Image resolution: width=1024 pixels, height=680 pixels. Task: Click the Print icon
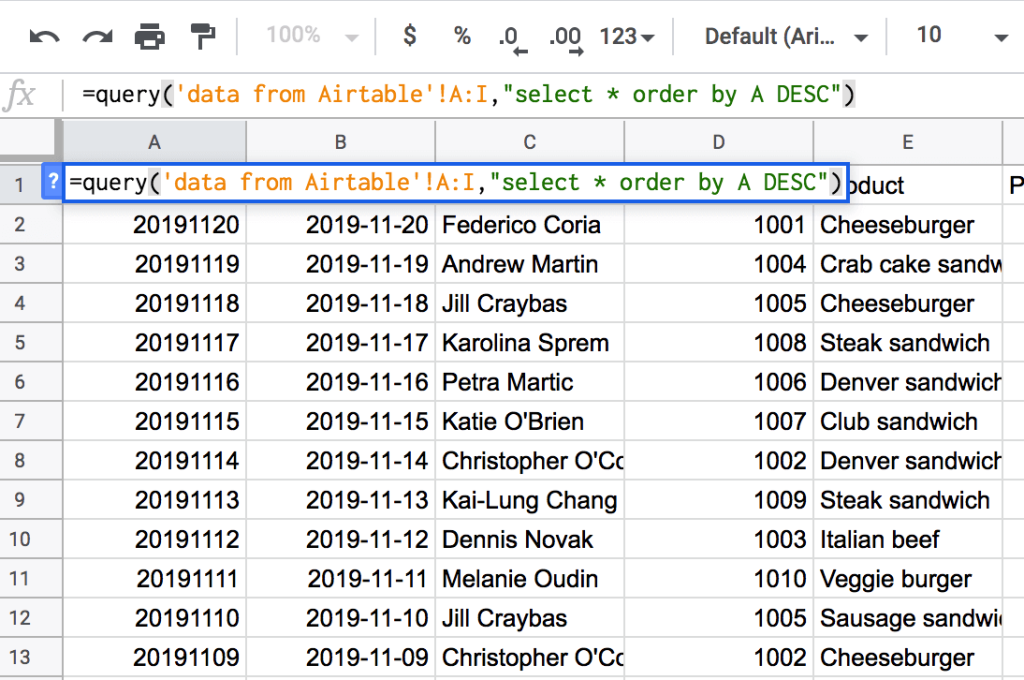150,37
